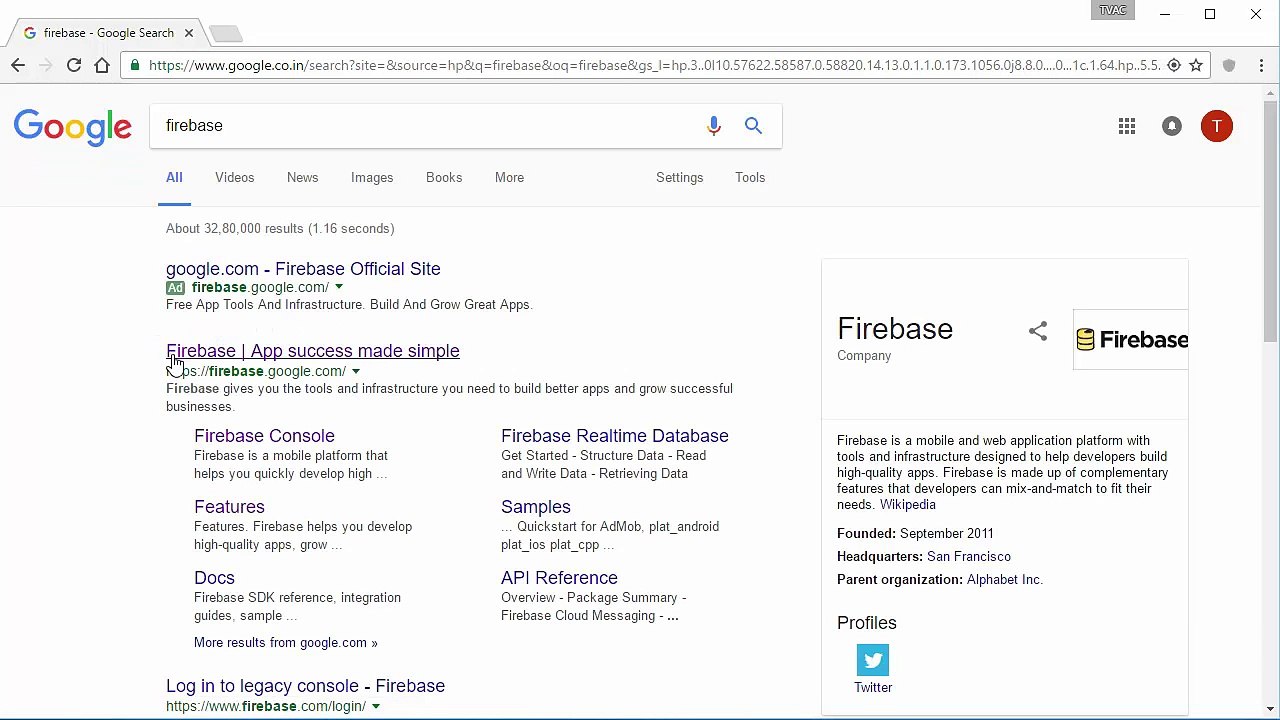Open Firebase App success made simple link
The width and height of the screenshot is (1280, 720).
313,351
